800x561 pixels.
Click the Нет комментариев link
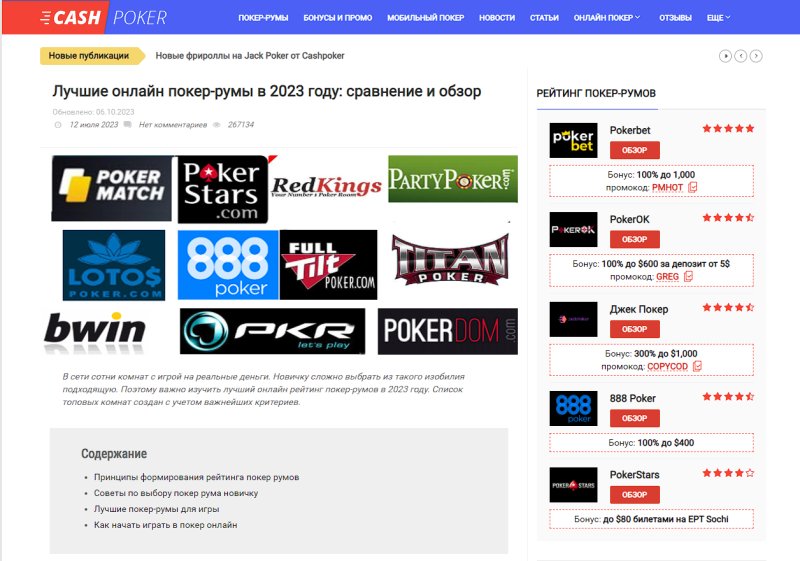tap(173, 124)
